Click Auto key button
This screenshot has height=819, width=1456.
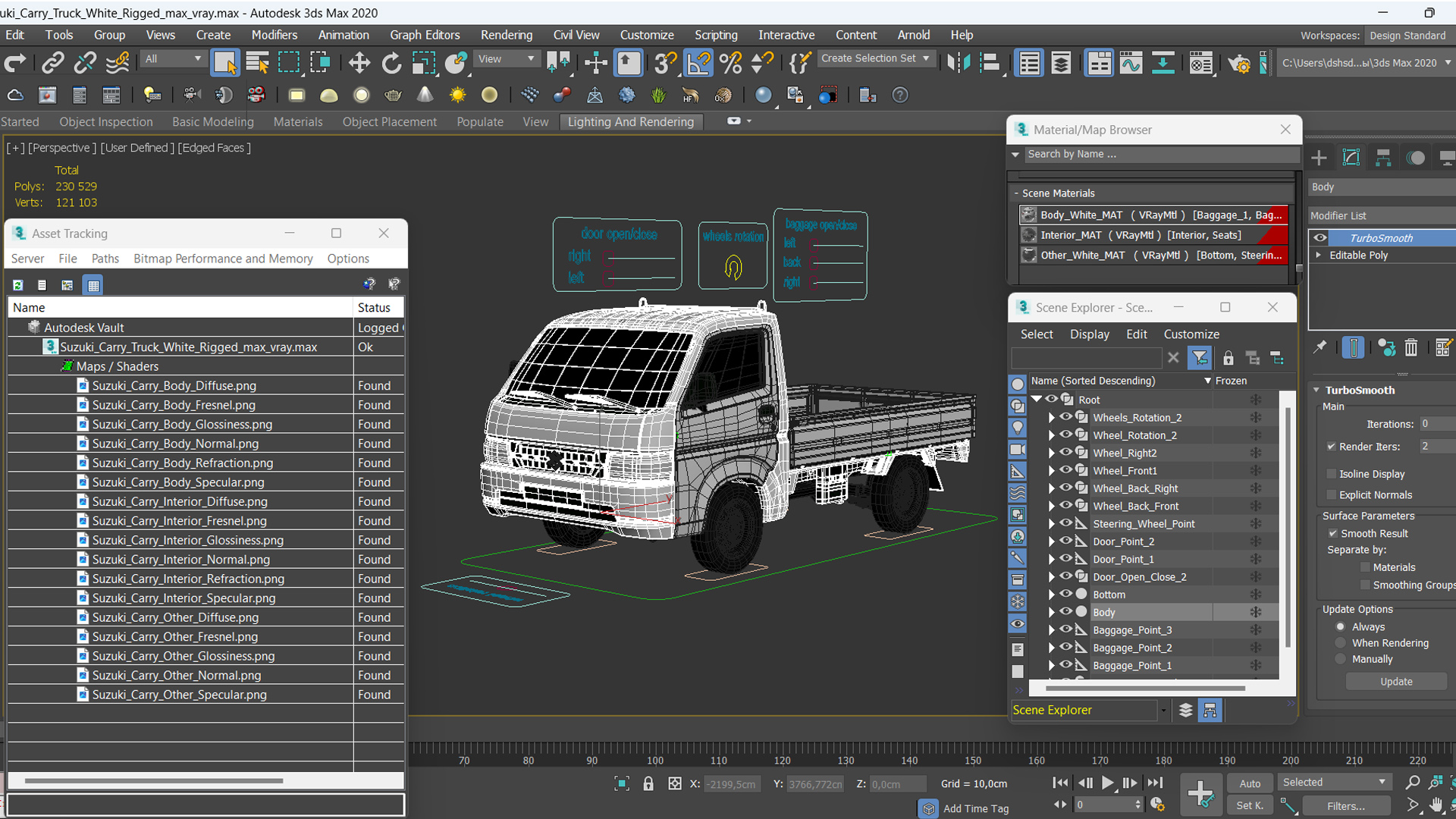click(1250, 783)
